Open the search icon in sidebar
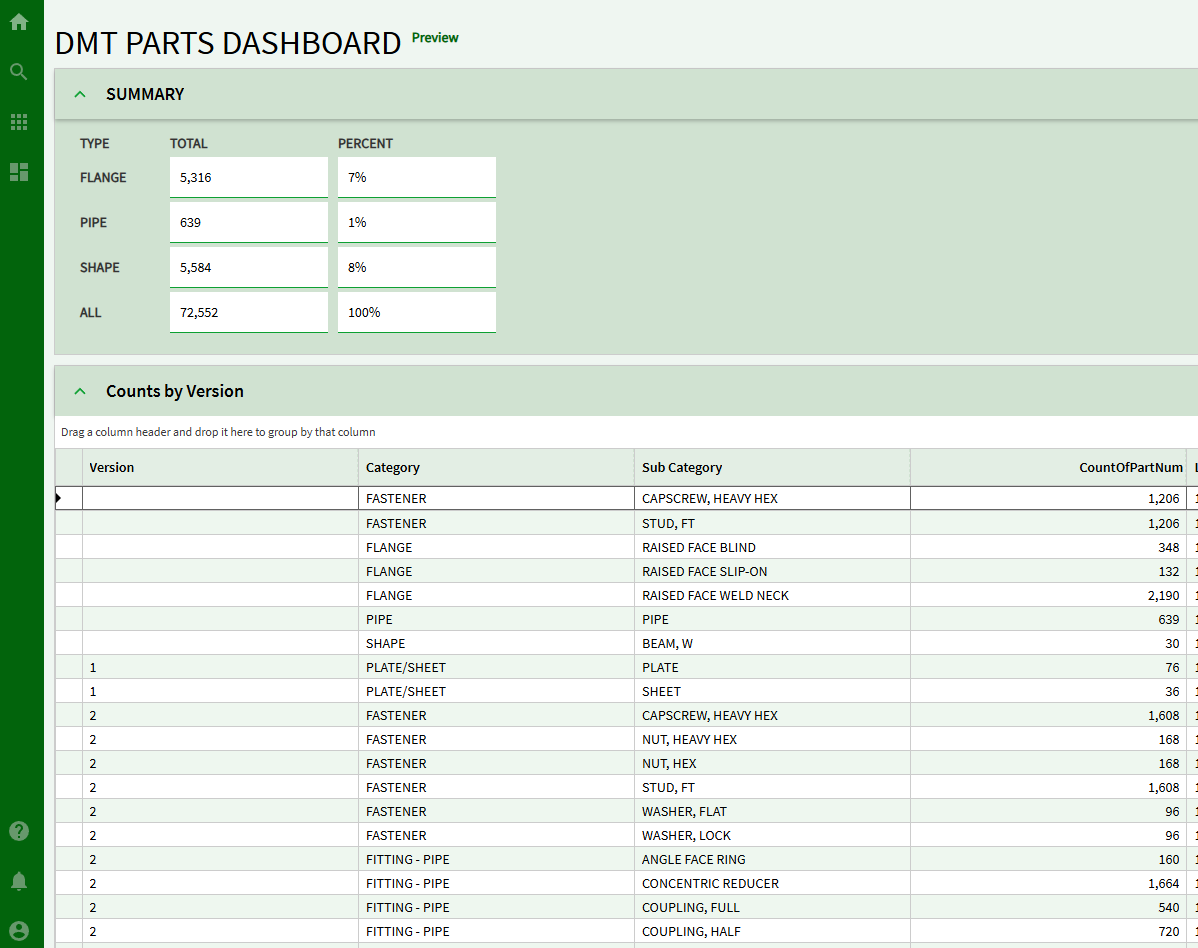This screenshot has width=1198, height=948. [19, 72]
